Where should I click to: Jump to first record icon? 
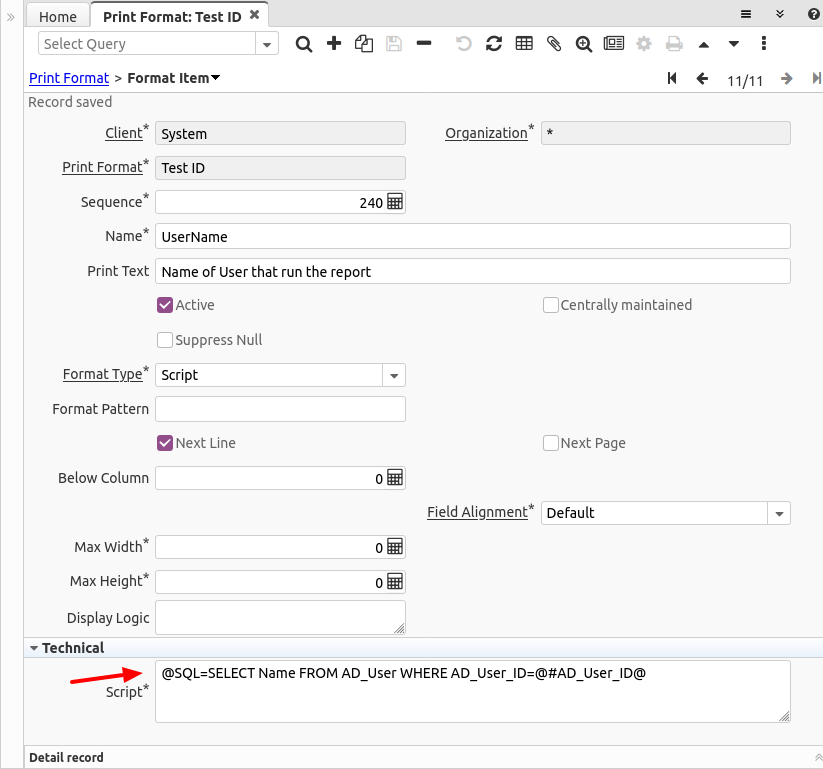[672, 79]
